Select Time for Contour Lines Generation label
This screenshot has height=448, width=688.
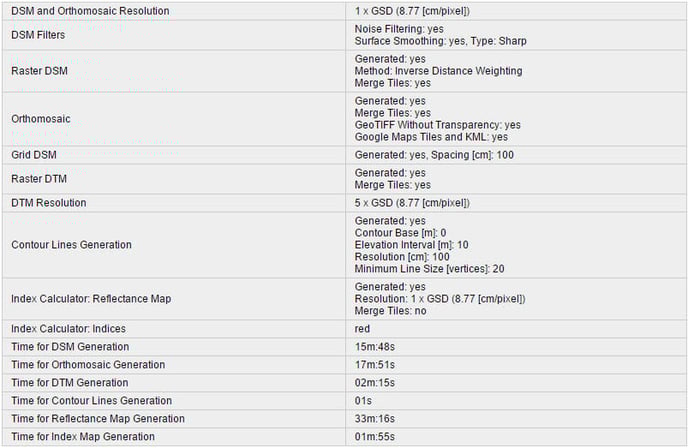tap(92, 401)
